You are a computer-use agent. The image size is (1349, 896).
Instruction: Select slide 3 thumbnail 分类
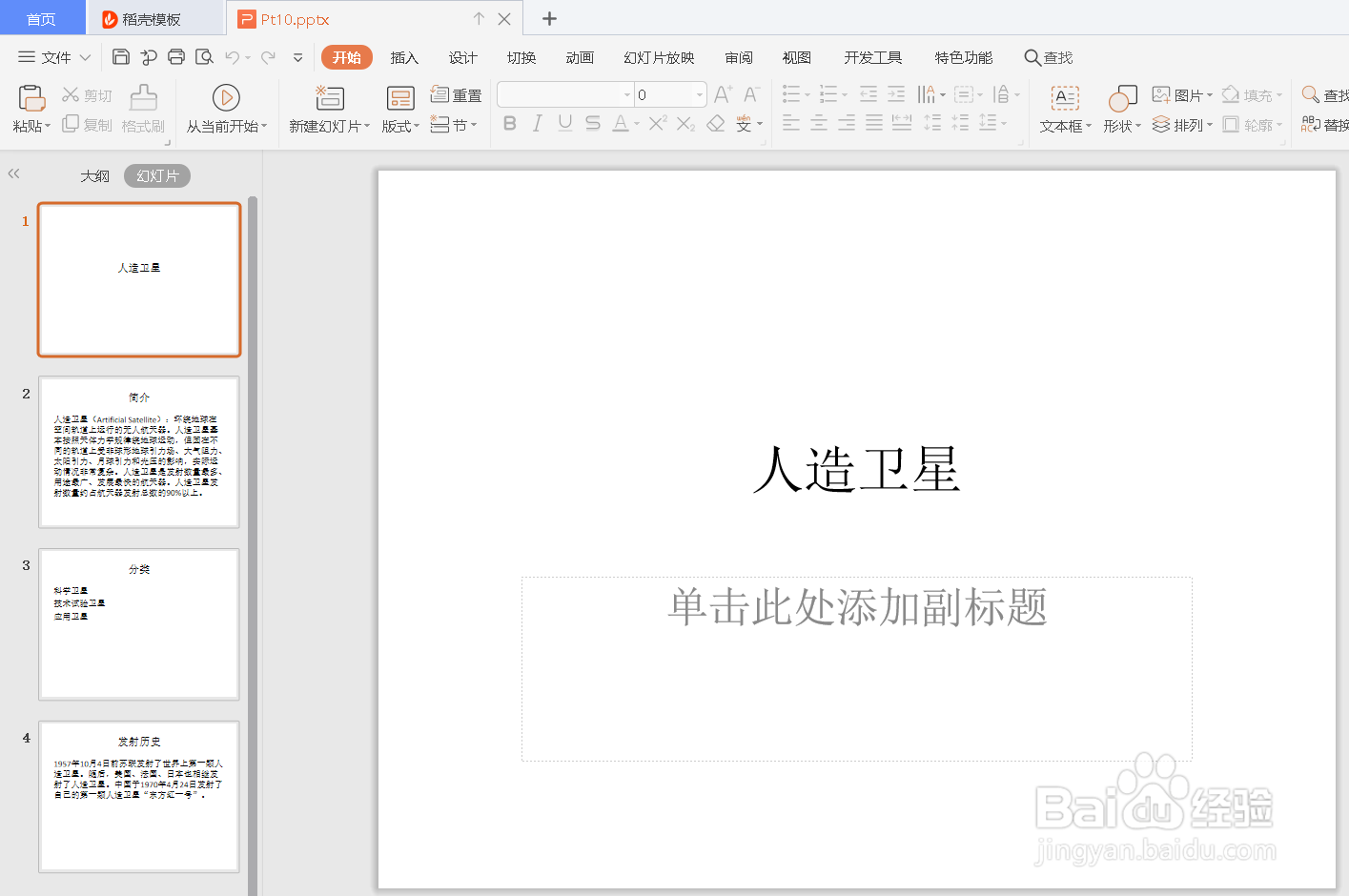tap(139, 623)
